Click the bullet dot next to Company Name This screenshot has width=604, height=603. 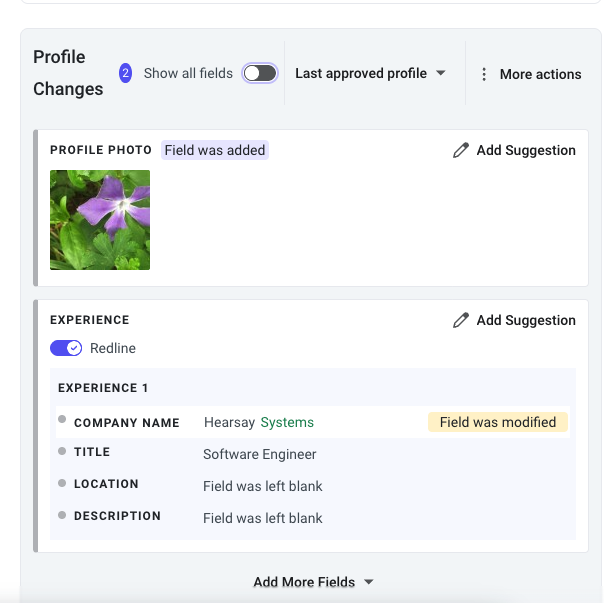(62, 419)
